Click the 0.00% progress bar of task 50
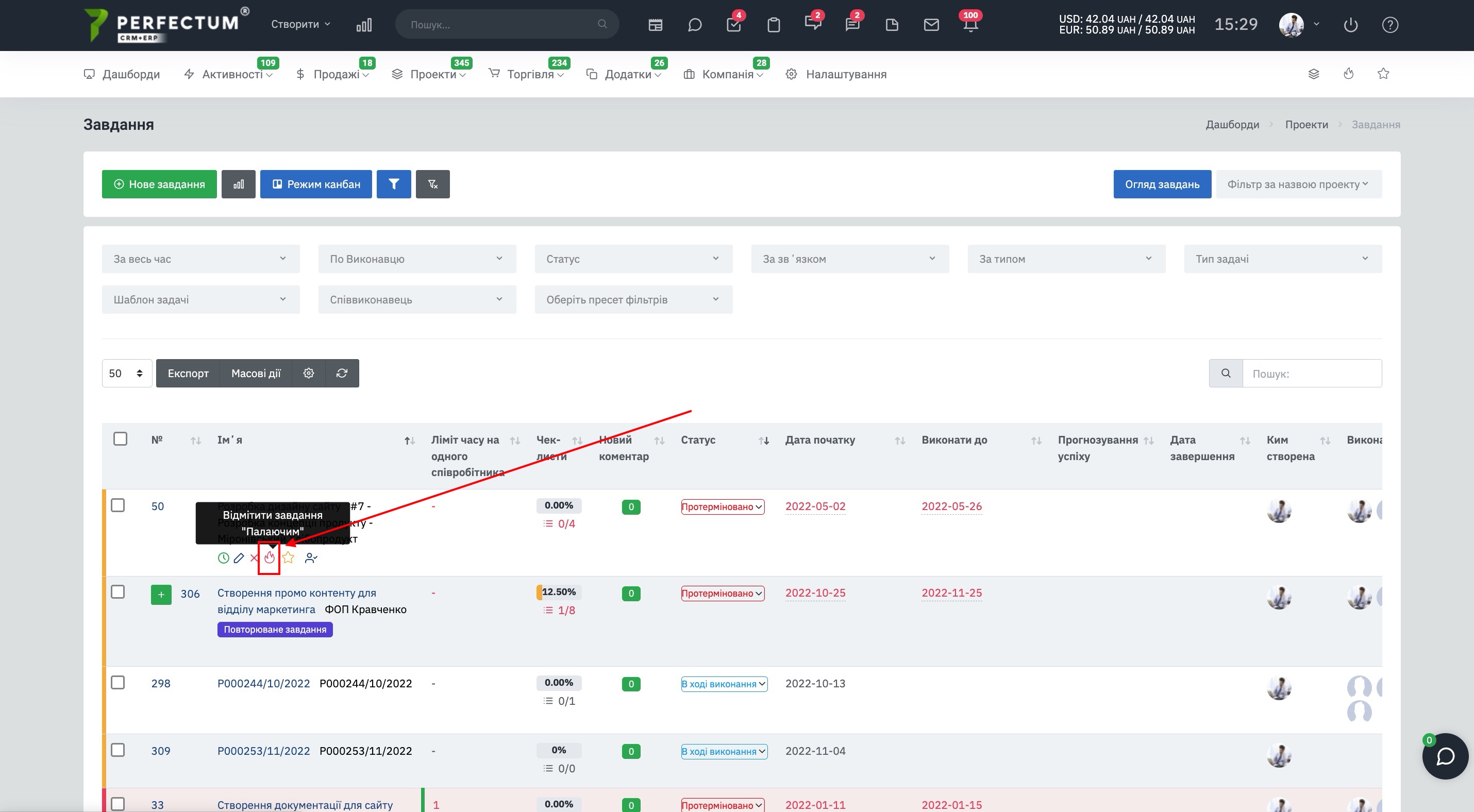Image resolution: width=1474 pixels, height=812 pixels. click(559, 505)
